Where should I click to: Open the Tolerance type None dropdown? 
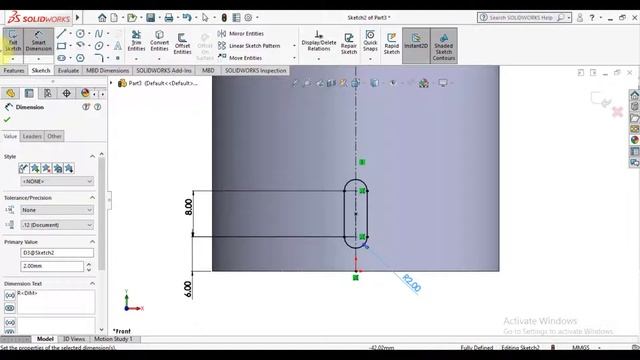[57, 210]
